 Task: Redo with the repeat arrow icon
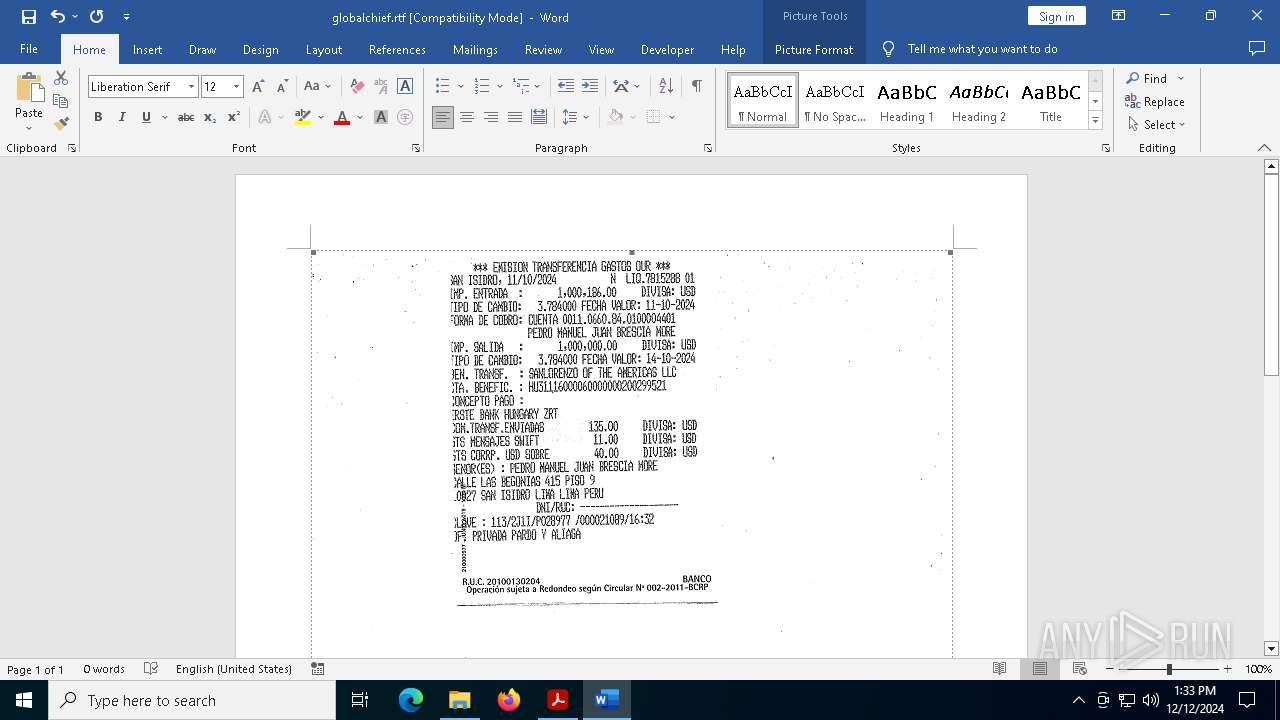coord(96,17)
